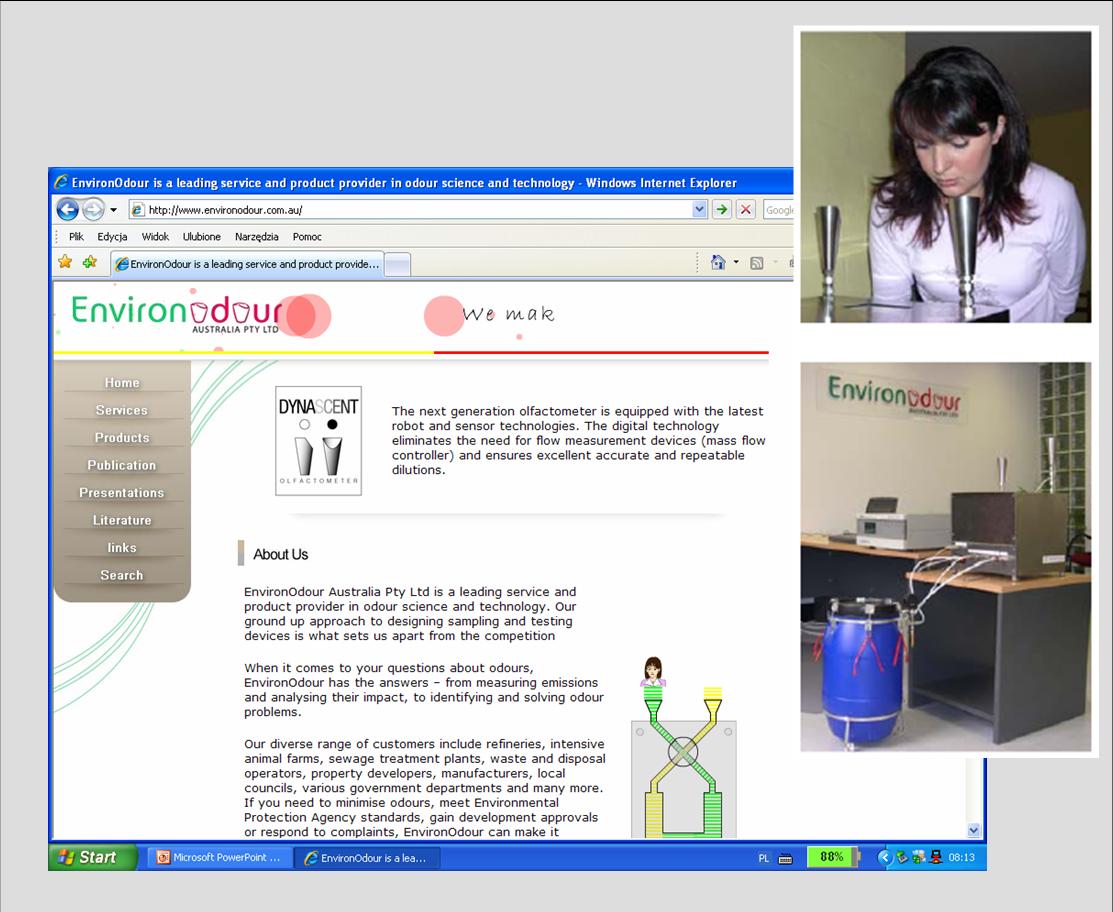Expand the address bar history dropdown

[699, 209]
